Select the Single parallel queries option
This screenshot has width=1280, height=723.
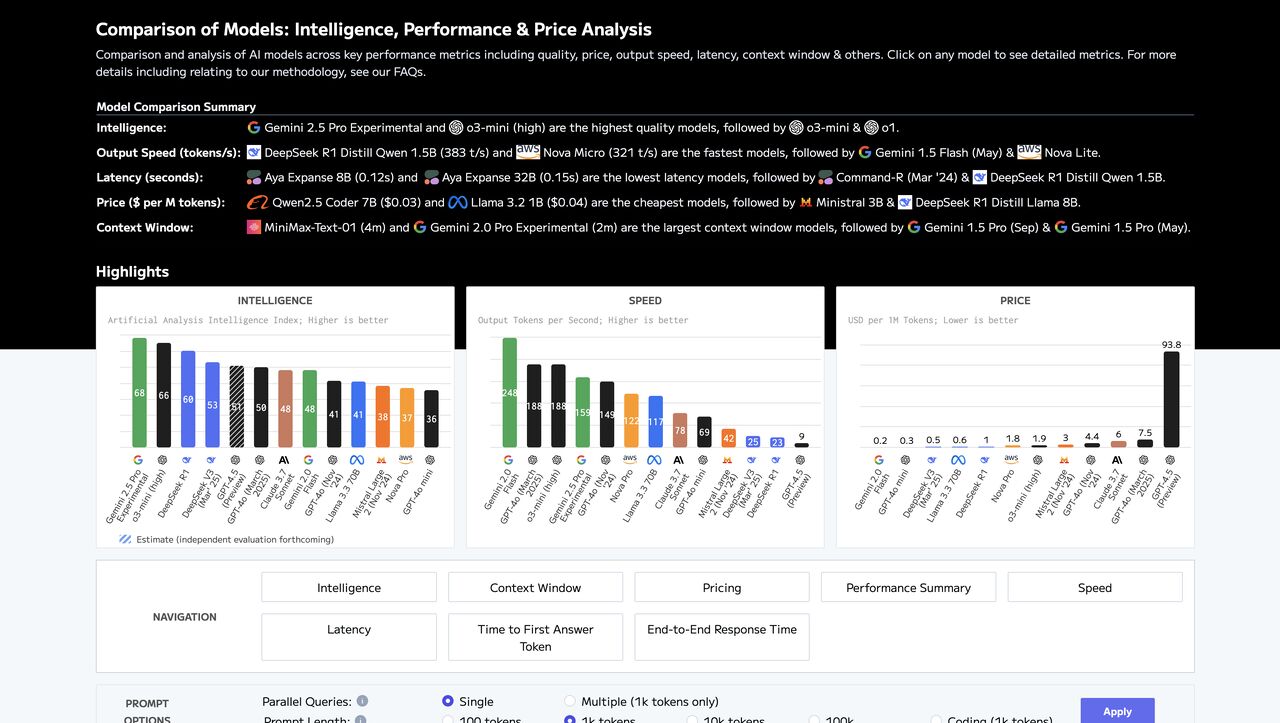coord(448,701)
